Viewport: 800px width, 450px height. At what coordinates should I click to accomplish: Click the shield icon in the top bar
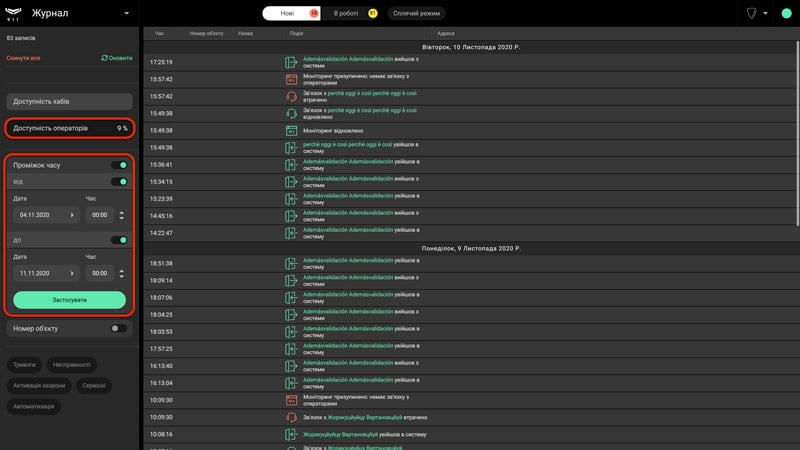tap(751, 13)
